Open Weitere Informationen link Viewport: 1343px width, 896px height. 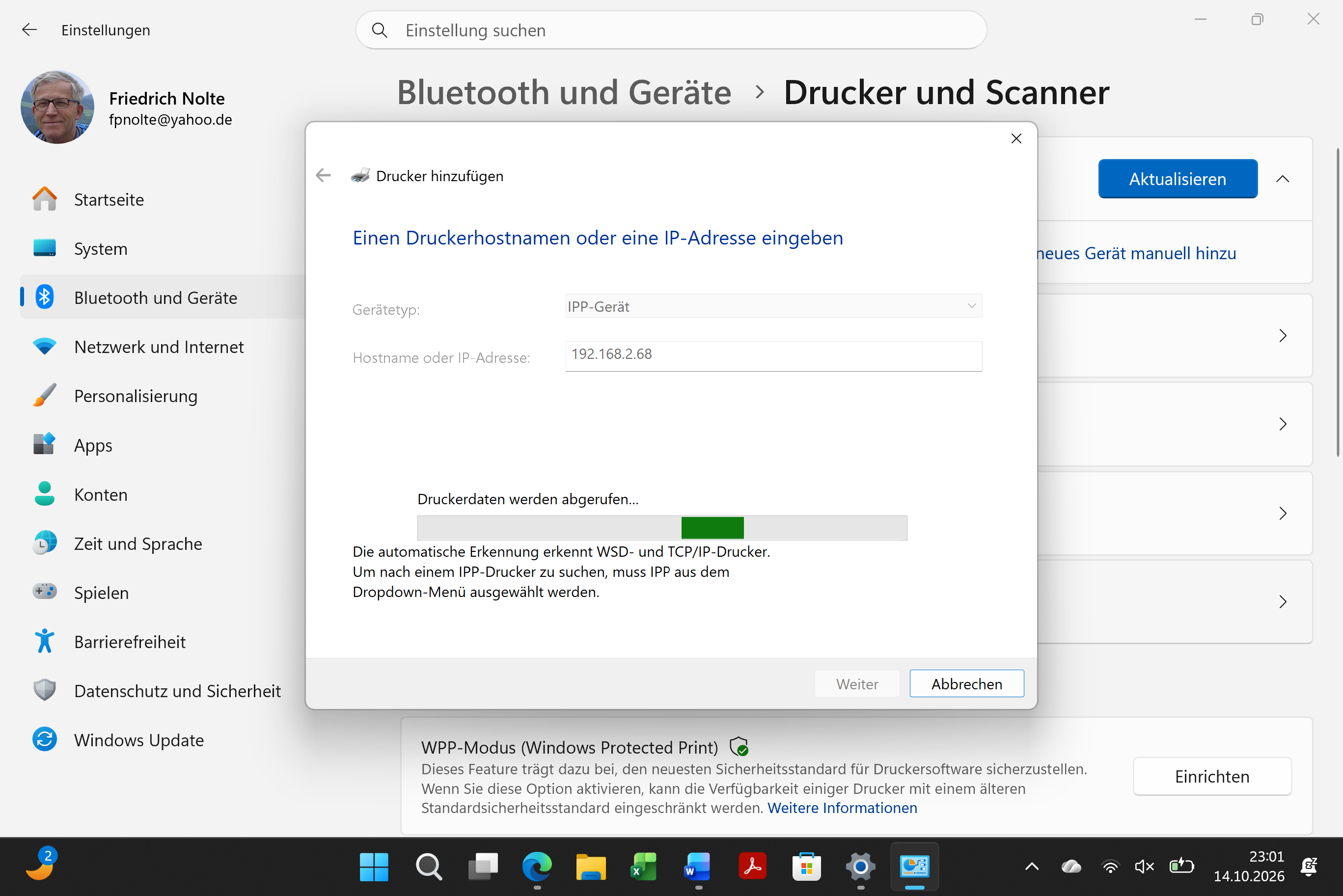[842, 808]
